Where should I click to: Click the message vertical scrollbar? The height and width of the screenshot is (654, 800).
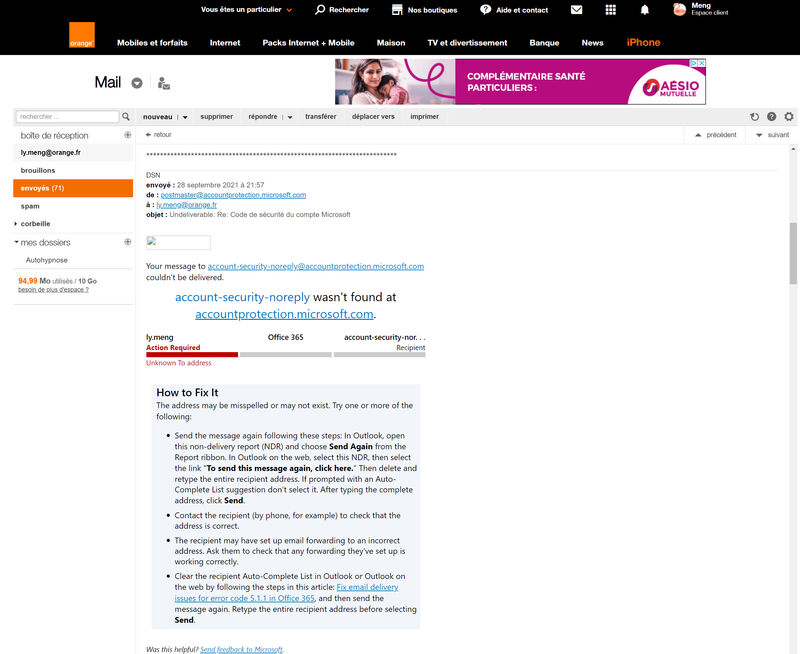point(793,253)
